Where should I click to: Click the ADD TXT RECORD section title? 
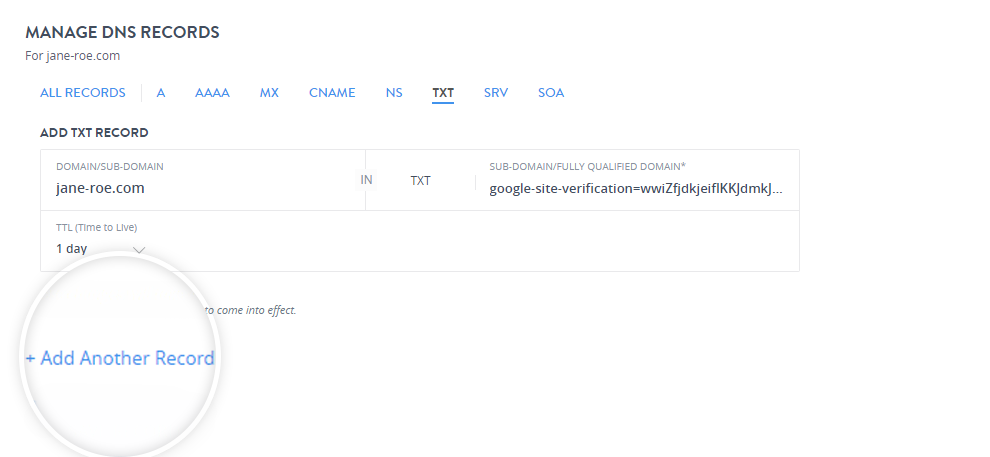click(x=94, y=132)
